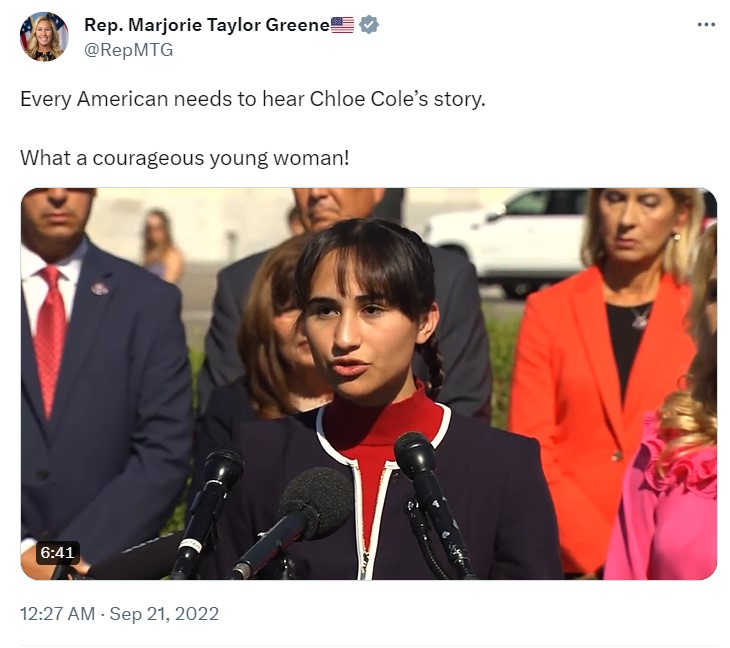Open the three-dot more options menu
Screen dimensions: 730x648
click(x=706, y=25)
